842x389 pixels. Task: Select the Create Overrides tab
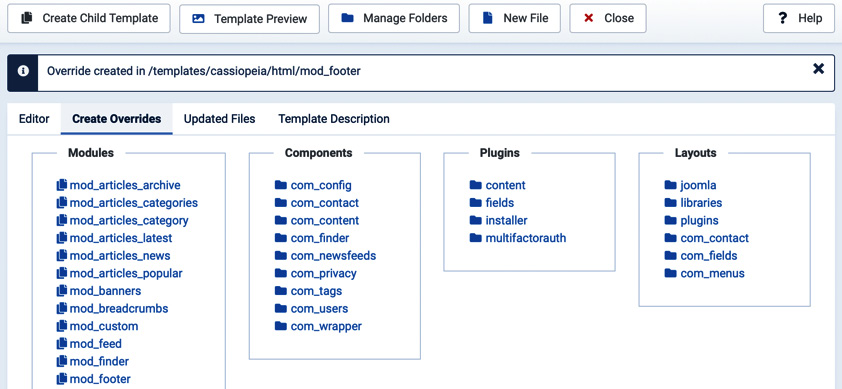117,119
